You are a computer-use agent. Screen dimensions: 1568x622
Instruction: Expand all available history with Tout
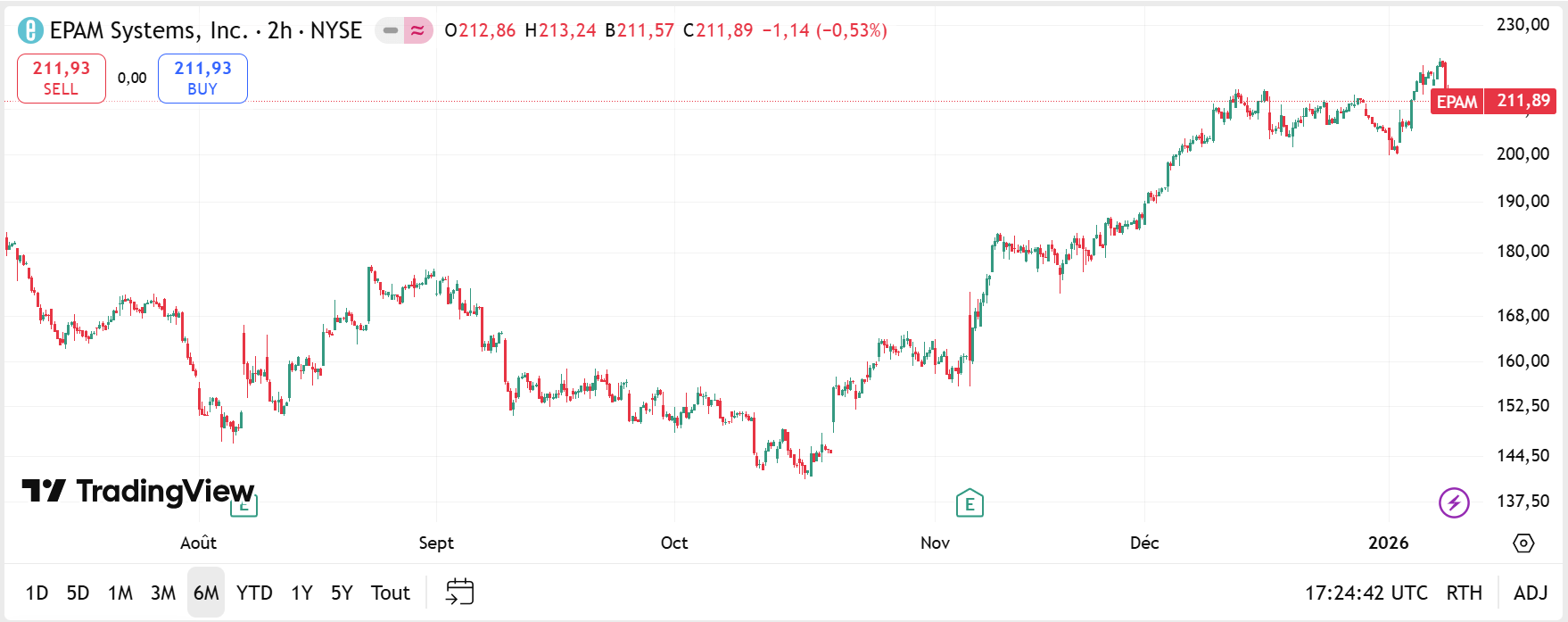[x=390, y=592]
